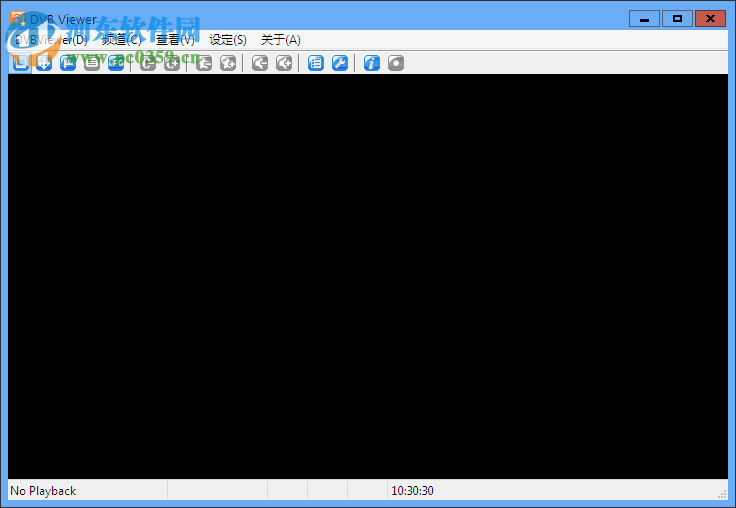This screenshot has height=508, width=736.
Task: Click the third blue display toolbar icon
Action: coord(68,63)
